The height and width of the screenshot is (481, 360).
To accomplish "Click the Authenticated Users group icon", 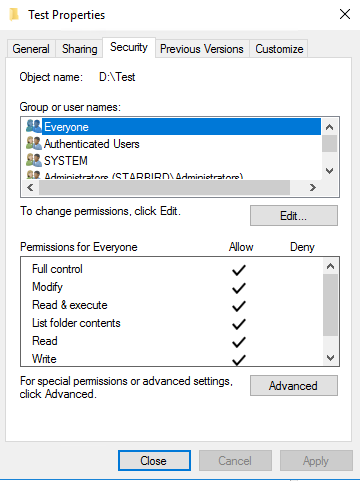I will [34, 143].
